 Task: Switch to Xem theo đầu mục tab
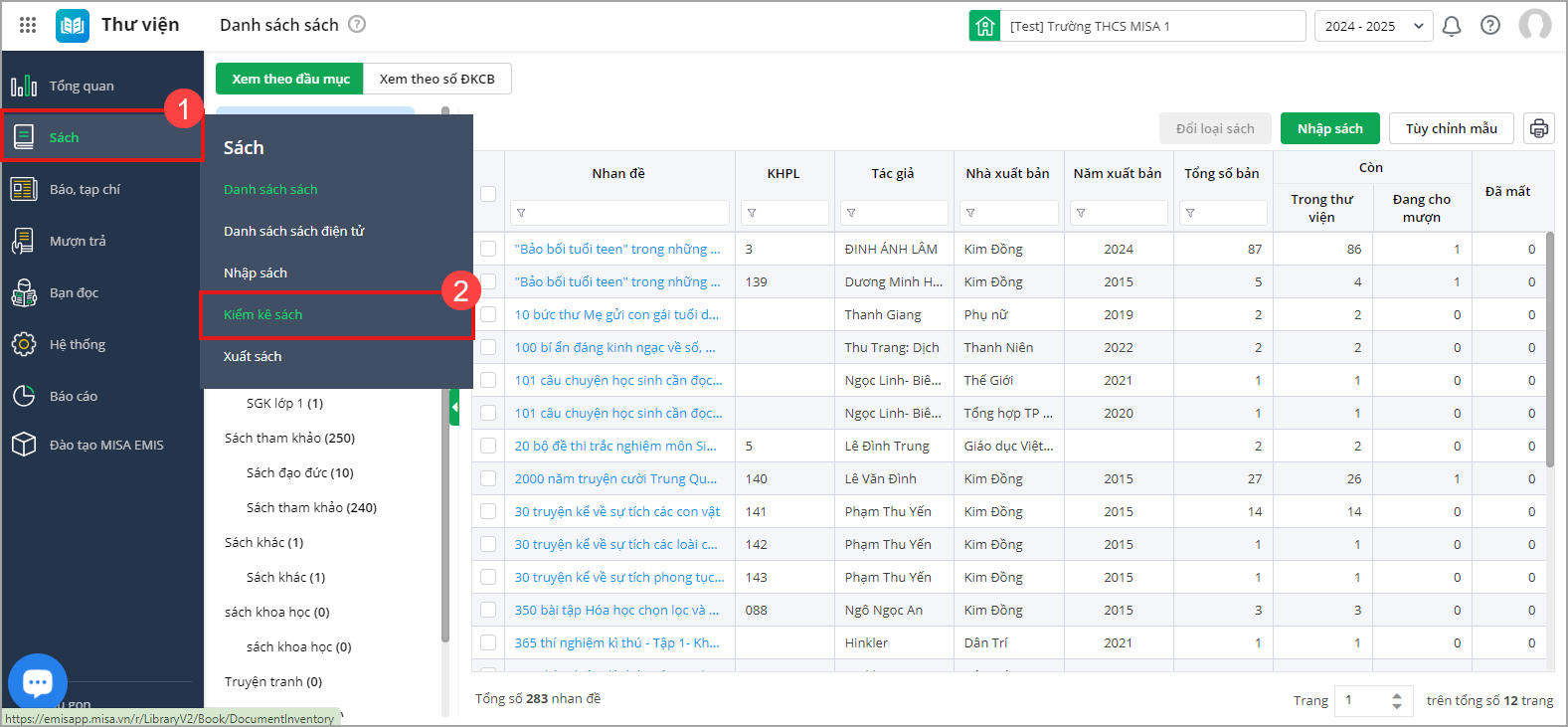tap(290, 79)
